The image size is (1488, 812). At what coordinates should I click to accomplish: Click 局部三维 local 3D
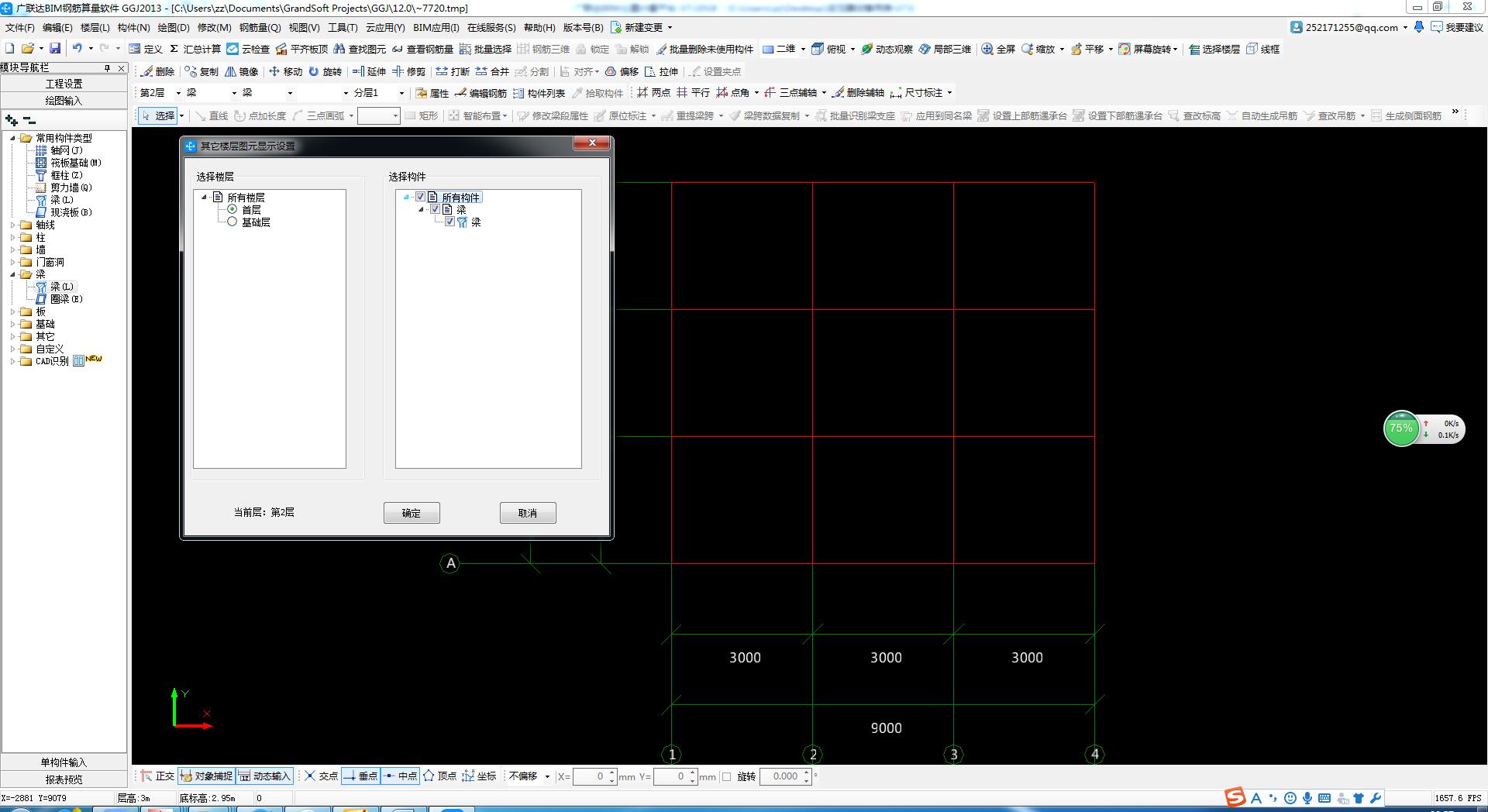945,49
